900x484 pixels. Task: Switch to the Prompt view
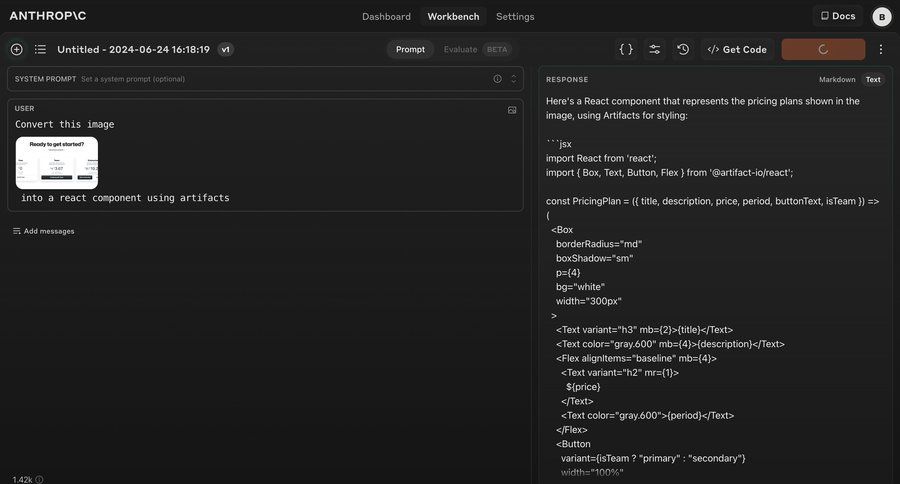(x=410, y=49)
